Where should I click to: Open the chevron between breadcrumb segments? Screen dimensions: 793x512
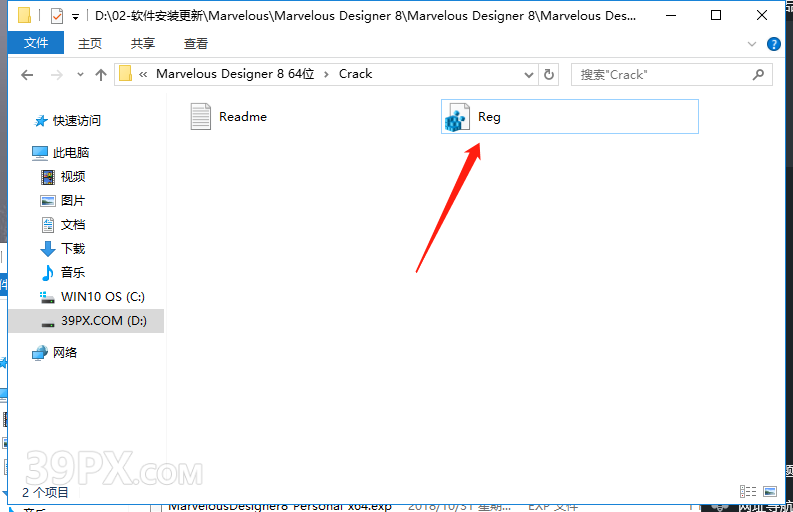point(326,75)
